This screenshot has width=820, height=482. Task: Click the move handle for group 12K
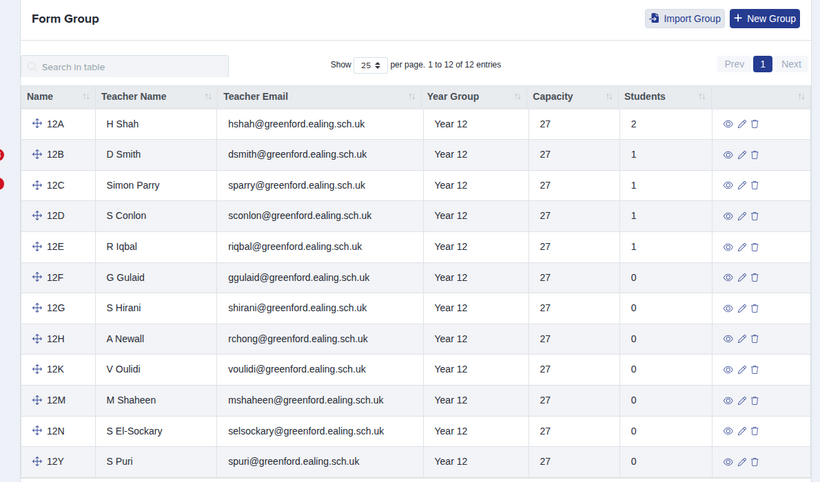[37, 369]
